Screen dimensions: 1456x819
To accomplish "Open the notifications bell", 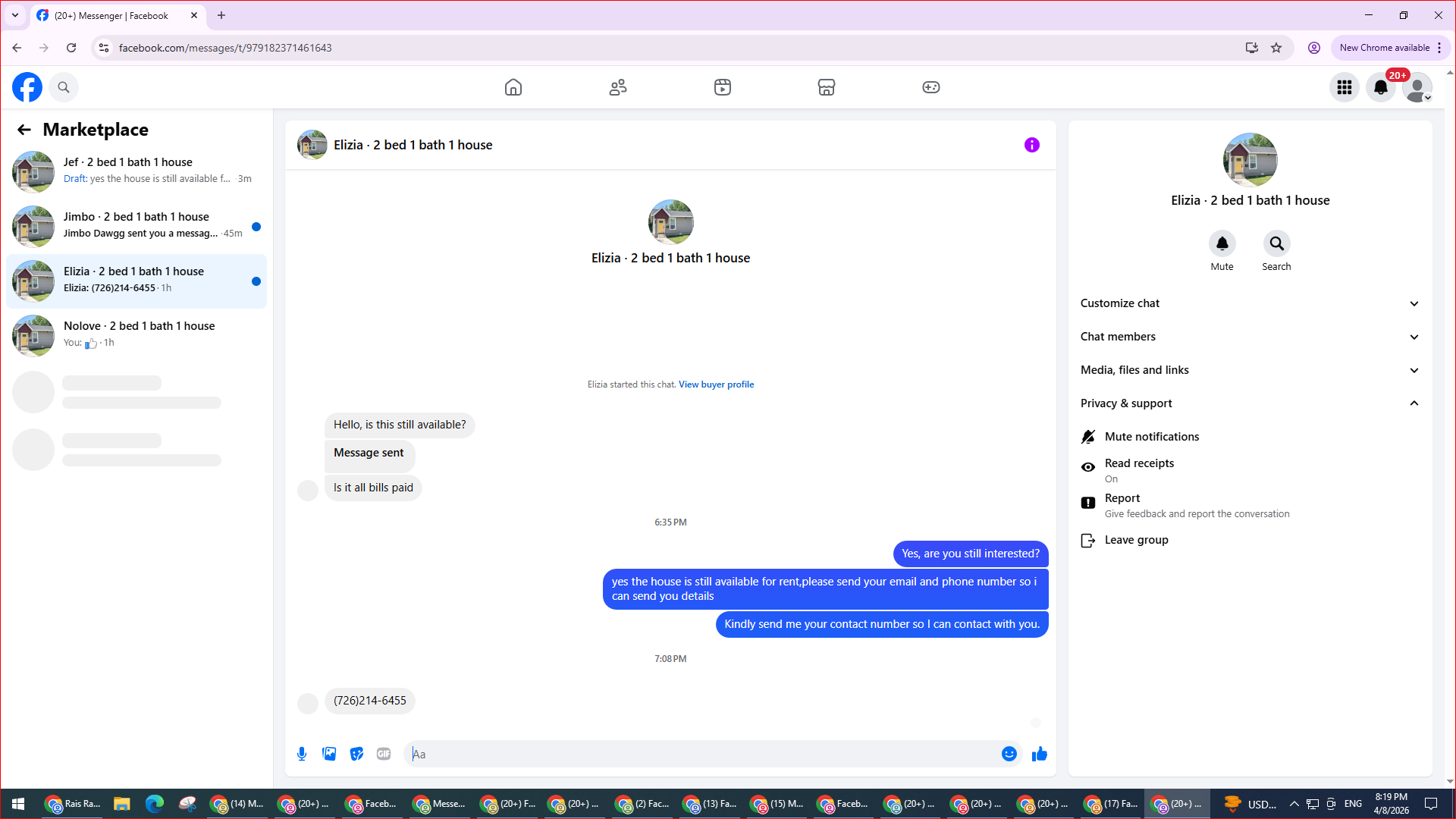I will coord(1381,87).
